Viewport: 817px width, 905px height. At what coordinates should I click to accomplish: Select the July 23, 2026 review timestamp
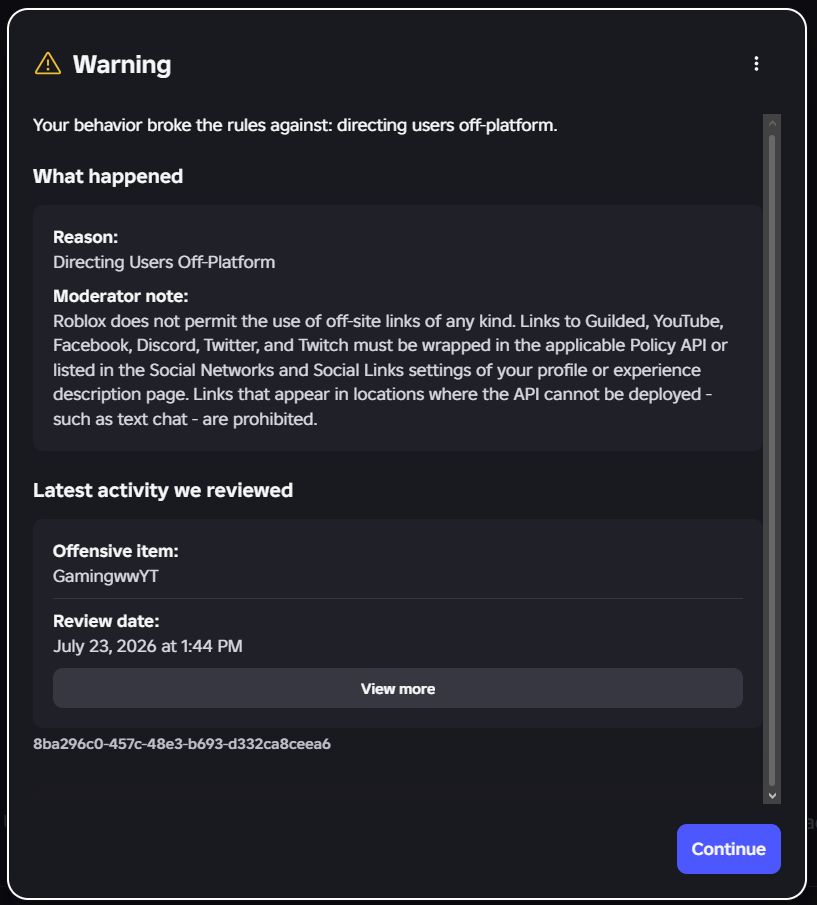pyautogui.click(x=148, y=646)
